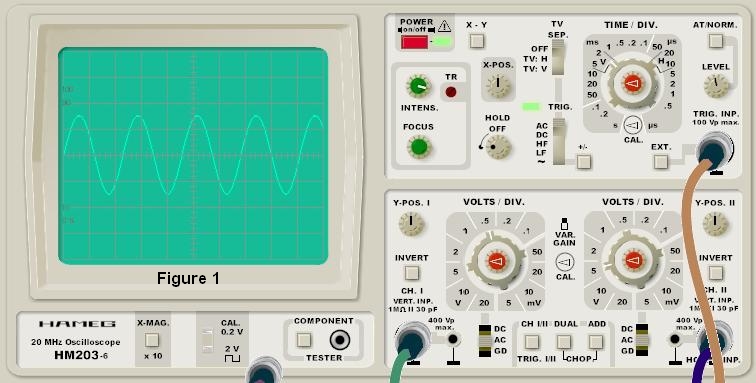Click the red POWER on/off switch
Screen dimensions: 756x383
click(x=414, y=42)
